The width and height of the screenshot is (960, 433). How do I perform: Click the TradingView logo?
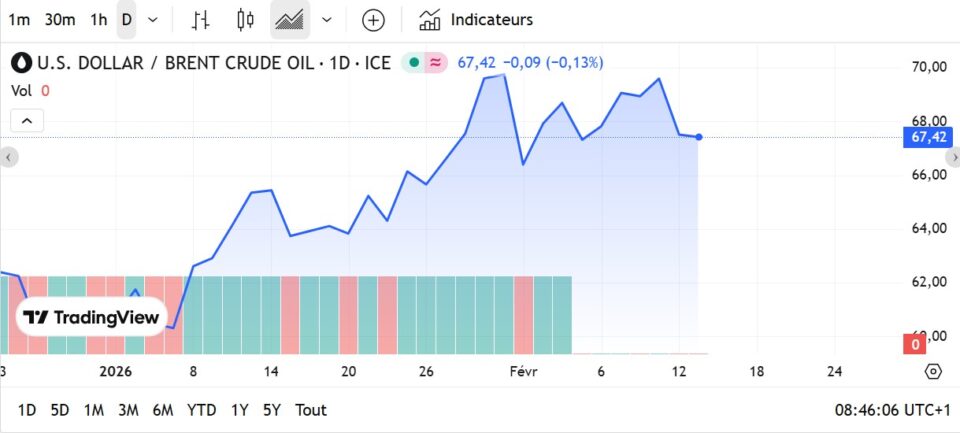pos(91,318)
